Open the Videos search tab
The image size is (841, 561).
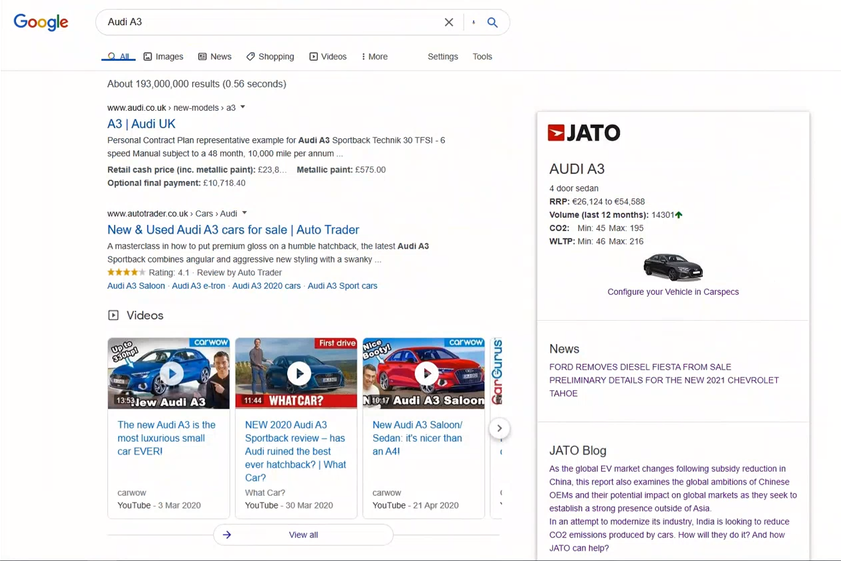(x=328, y=57)
